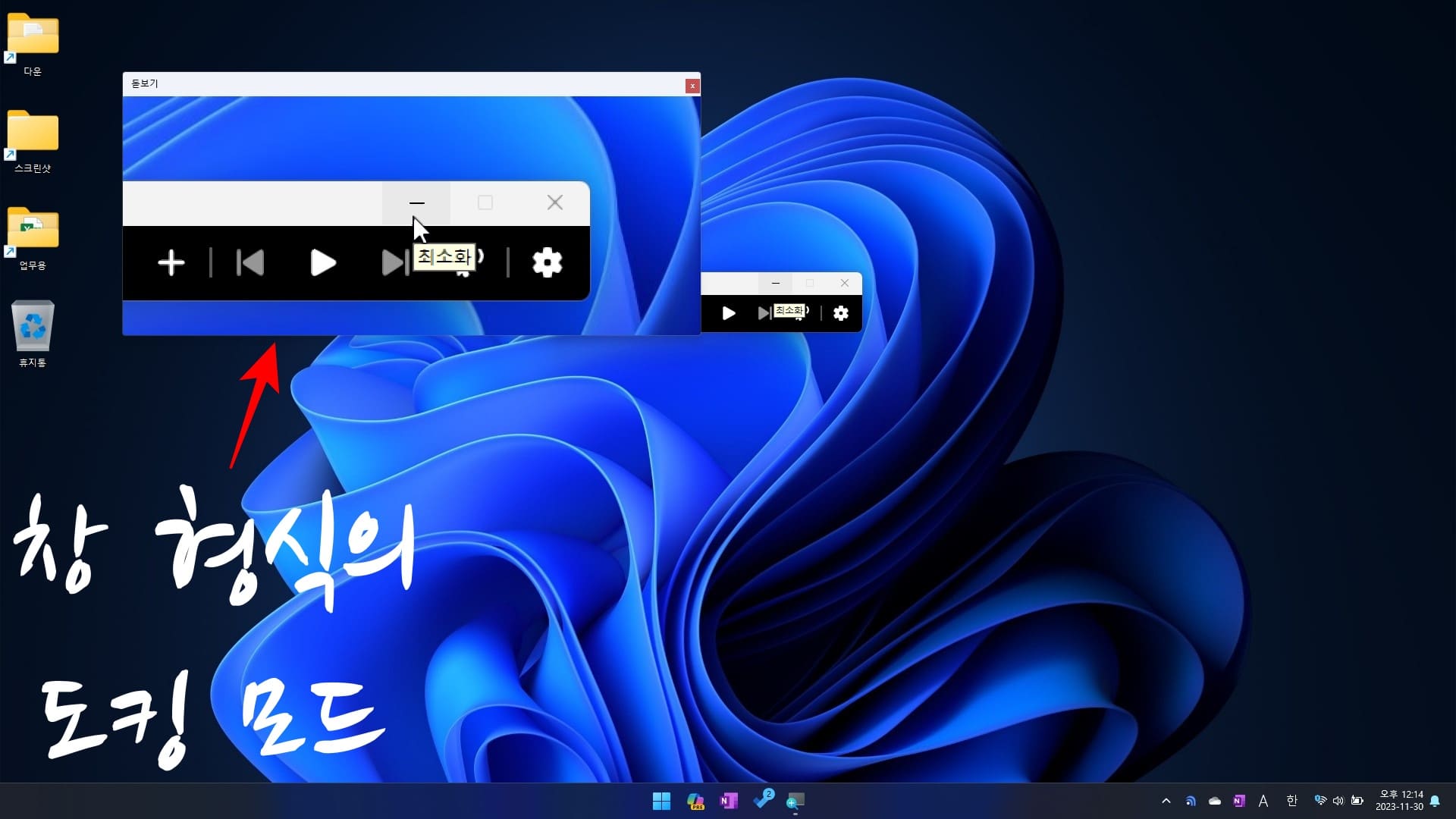Open Microsoft To Do taskbar icon with badge
The width and height of the screenshot is (1456, 819).
763,799
